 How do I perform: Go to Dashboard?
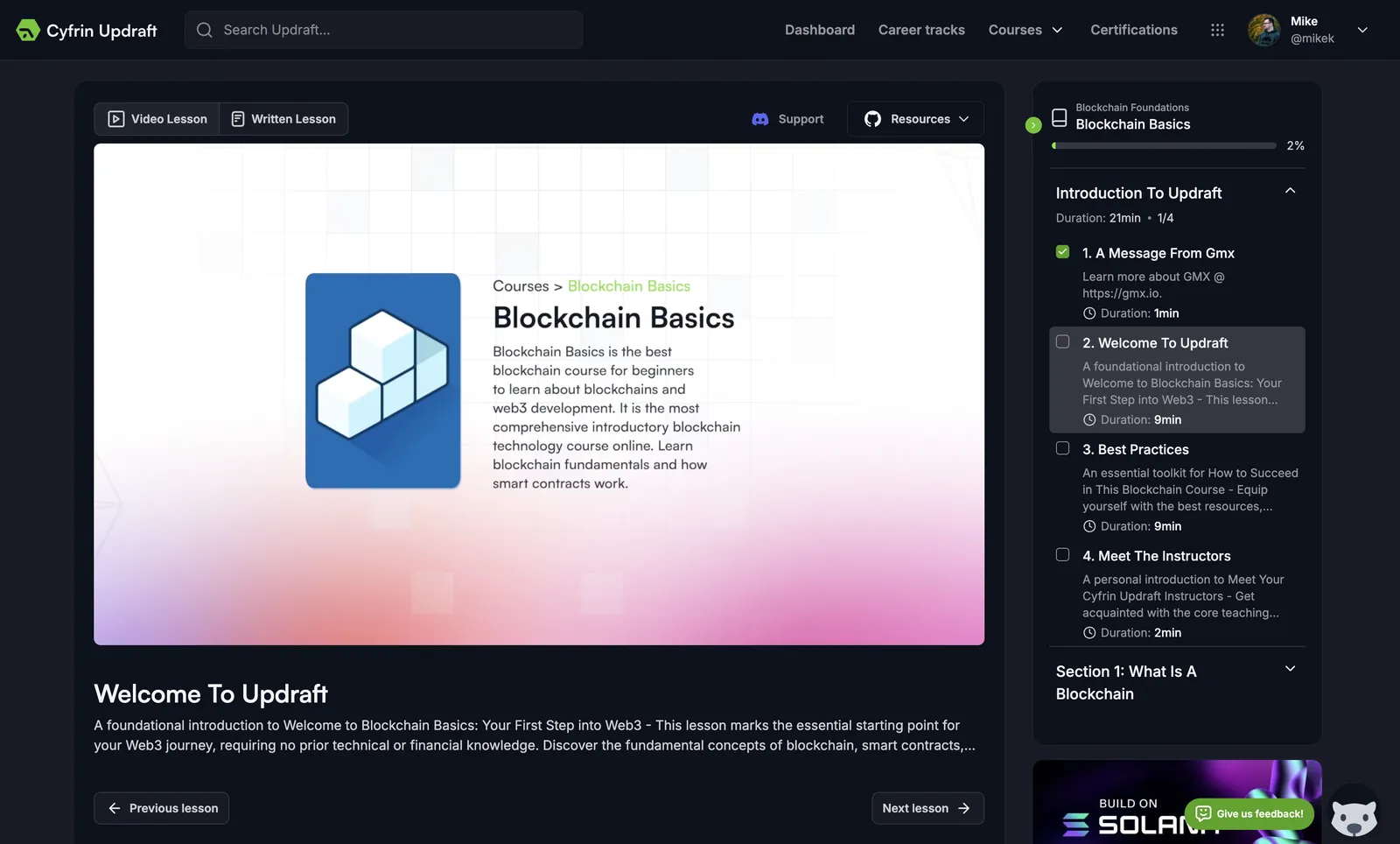pyautogui.click(x=820, y=30)
